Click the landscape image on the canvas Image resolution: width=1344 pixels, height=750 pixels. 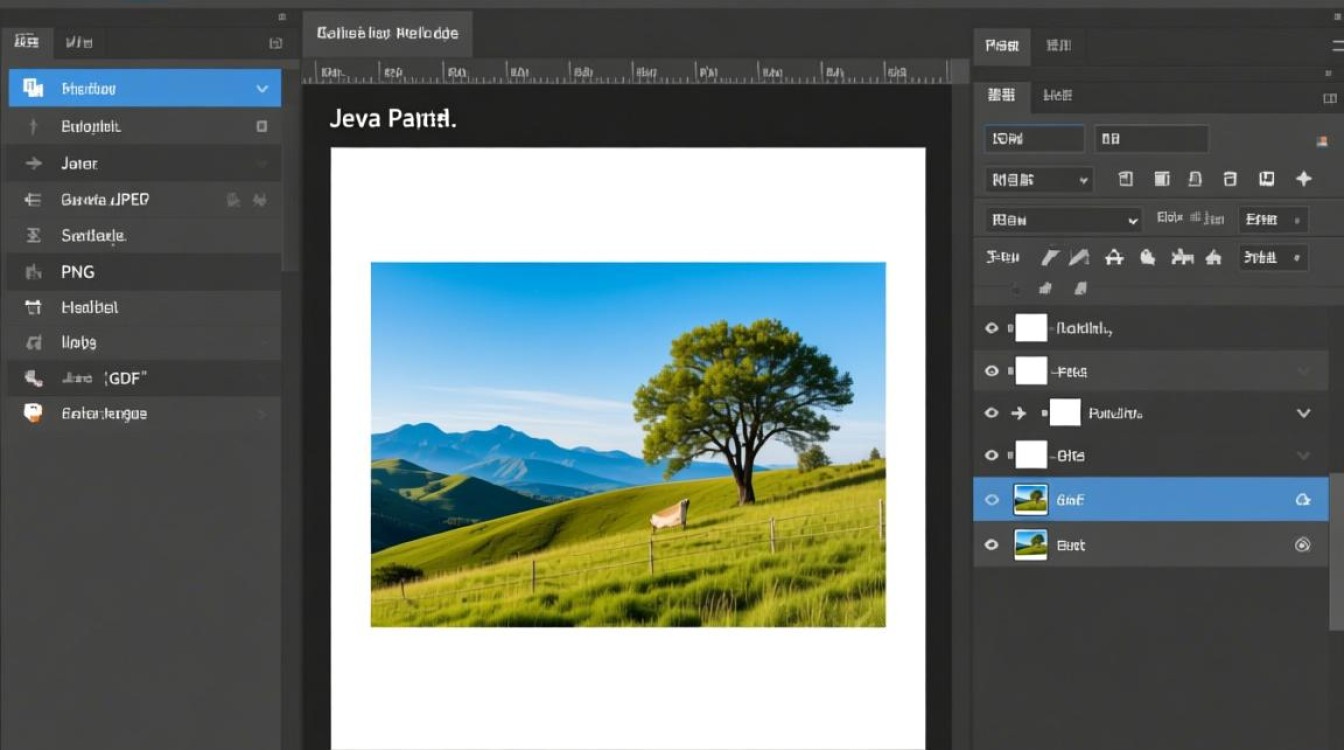628,445
